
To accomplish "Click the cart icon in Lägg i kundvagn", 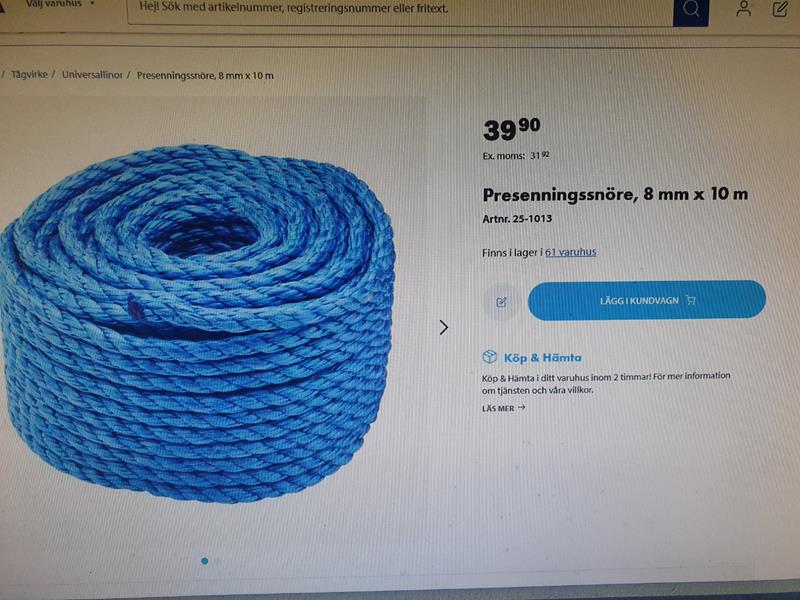I will pos(691,300).
